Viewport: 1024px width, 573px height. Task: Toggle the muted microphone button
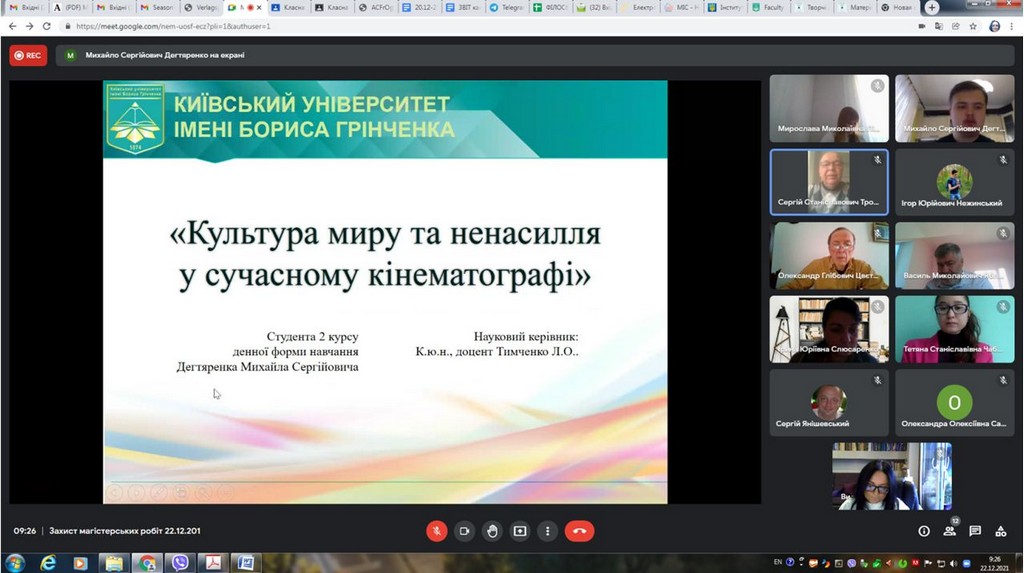(x=436, y=531)
